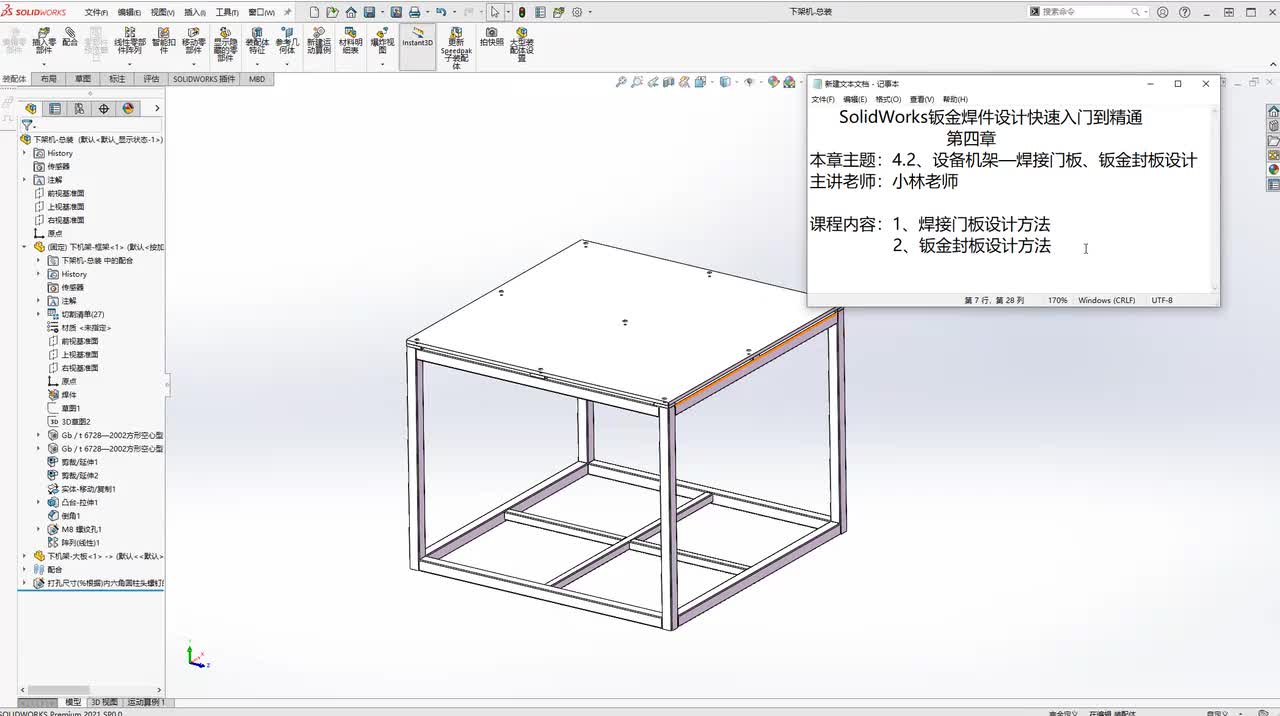Screen dimensions: 1280x716
Task: Collapse the (固定) 下机架-框架<1> component node
Action: (25, 246)
